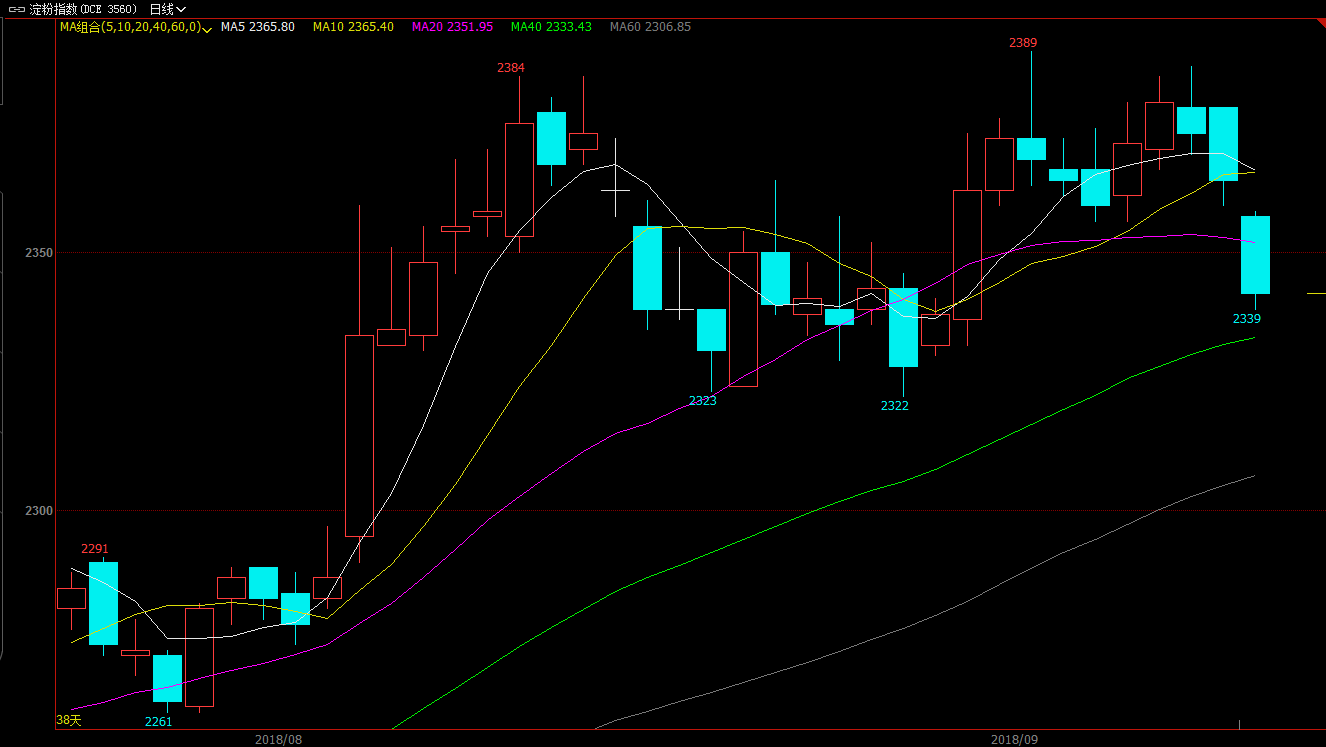This screenshot has width=1326, height=747.
Task: Click the 2339 low price label
Action: pyautogui.click(x=1247, y=319)
